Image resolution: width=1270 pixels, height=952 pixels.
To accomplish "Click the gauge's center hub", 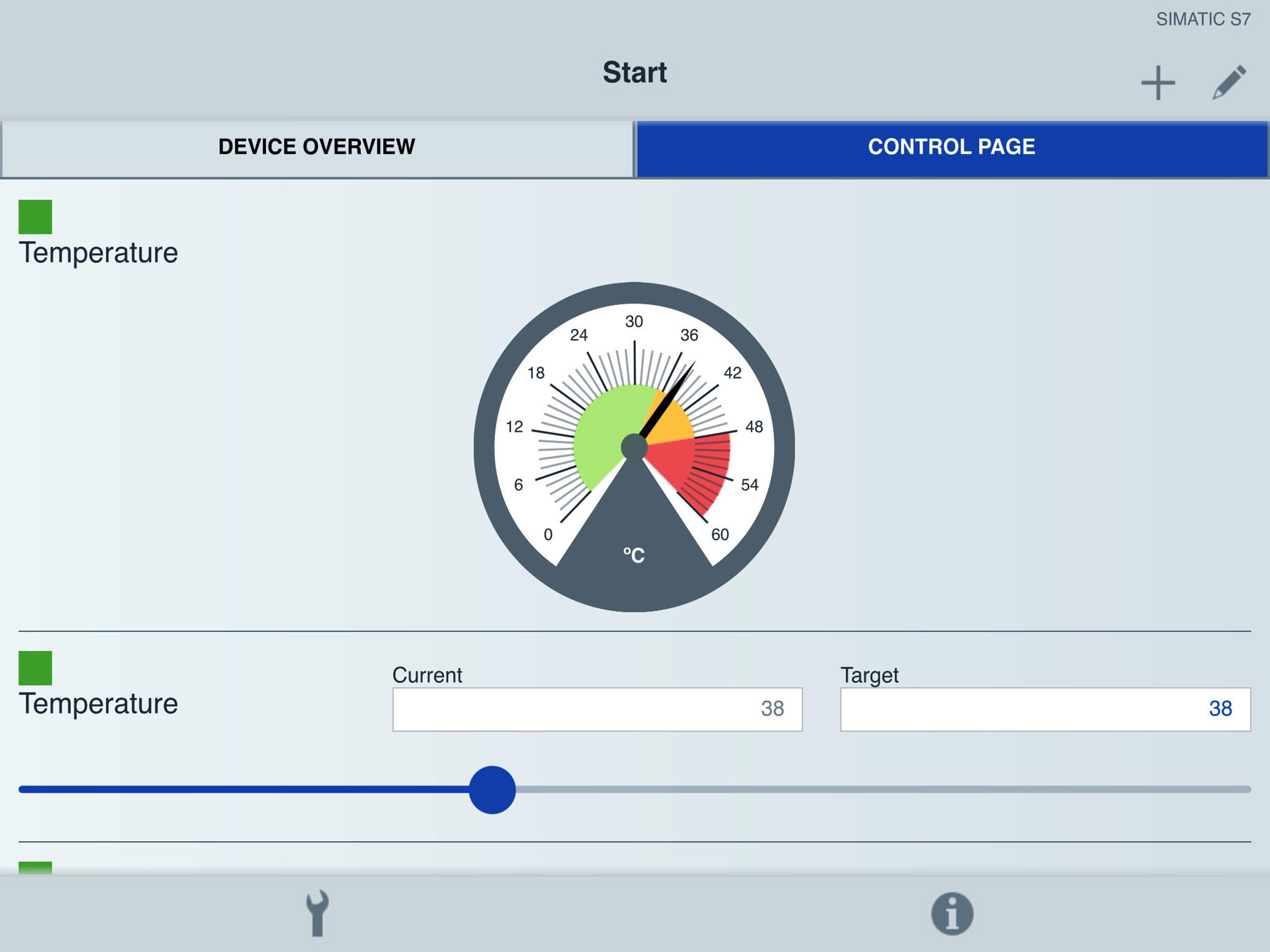I will click(634, 447).
